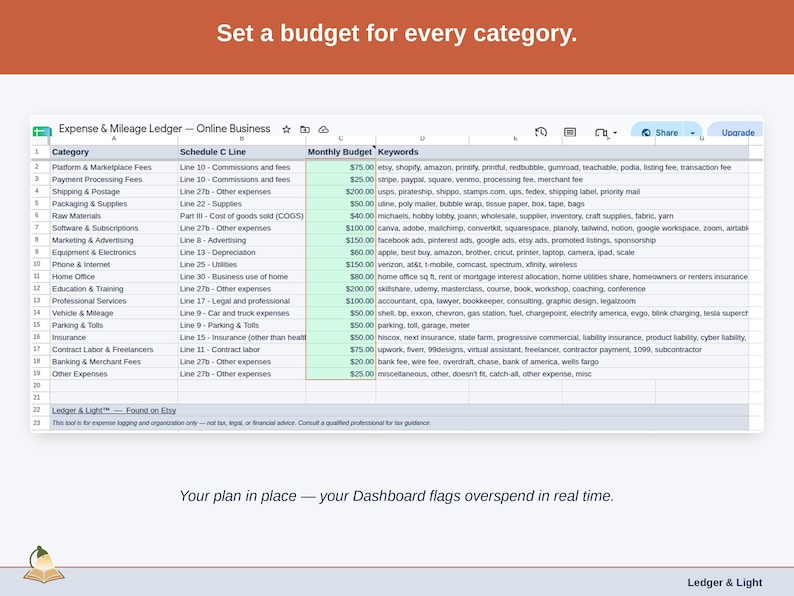This screenshot has height=596, width=794.
Task: Open version history clock icon
Action: (x=541, y=132)
